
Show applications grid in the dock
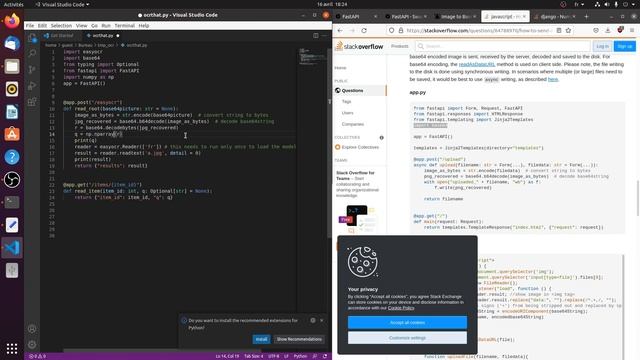[12, 349]
